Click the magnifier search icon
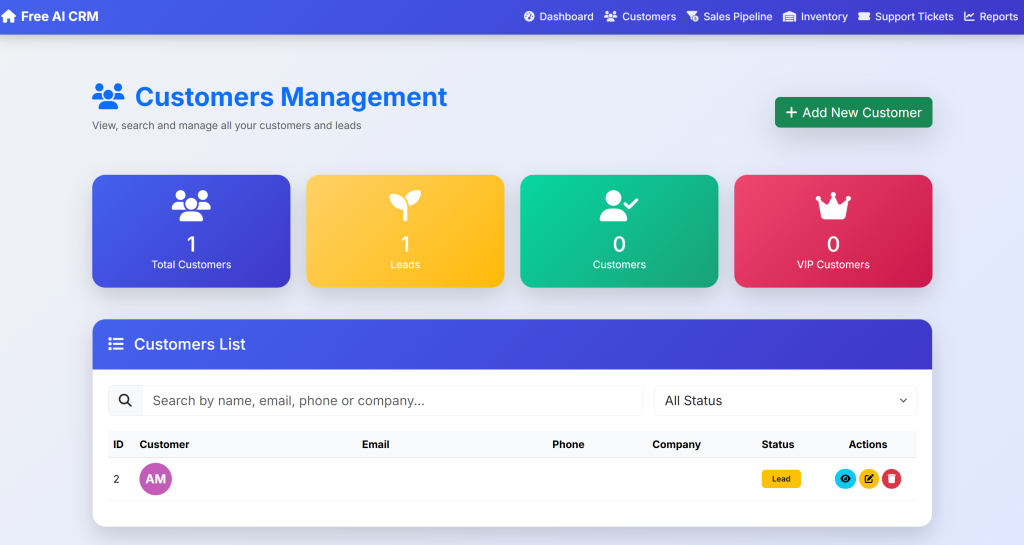 coord(125,400)
